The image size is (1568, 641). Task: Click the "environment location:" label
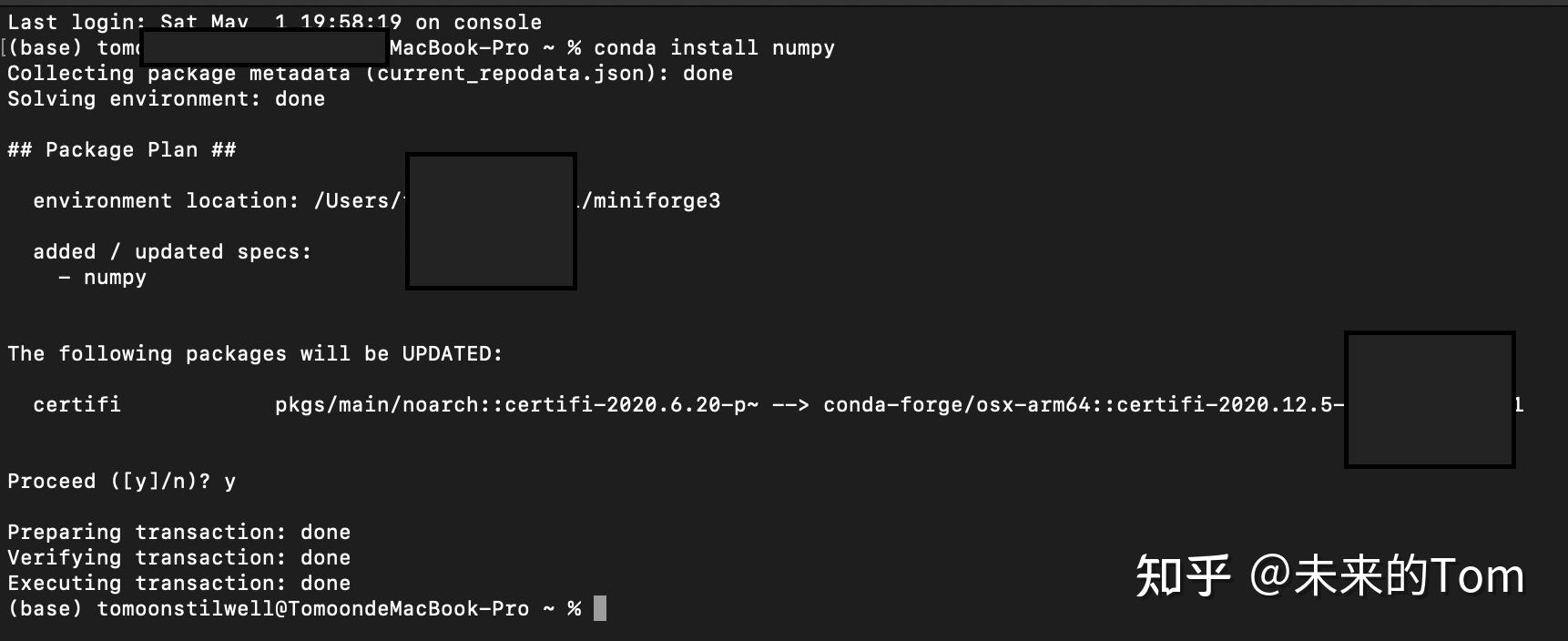[166, 200]
